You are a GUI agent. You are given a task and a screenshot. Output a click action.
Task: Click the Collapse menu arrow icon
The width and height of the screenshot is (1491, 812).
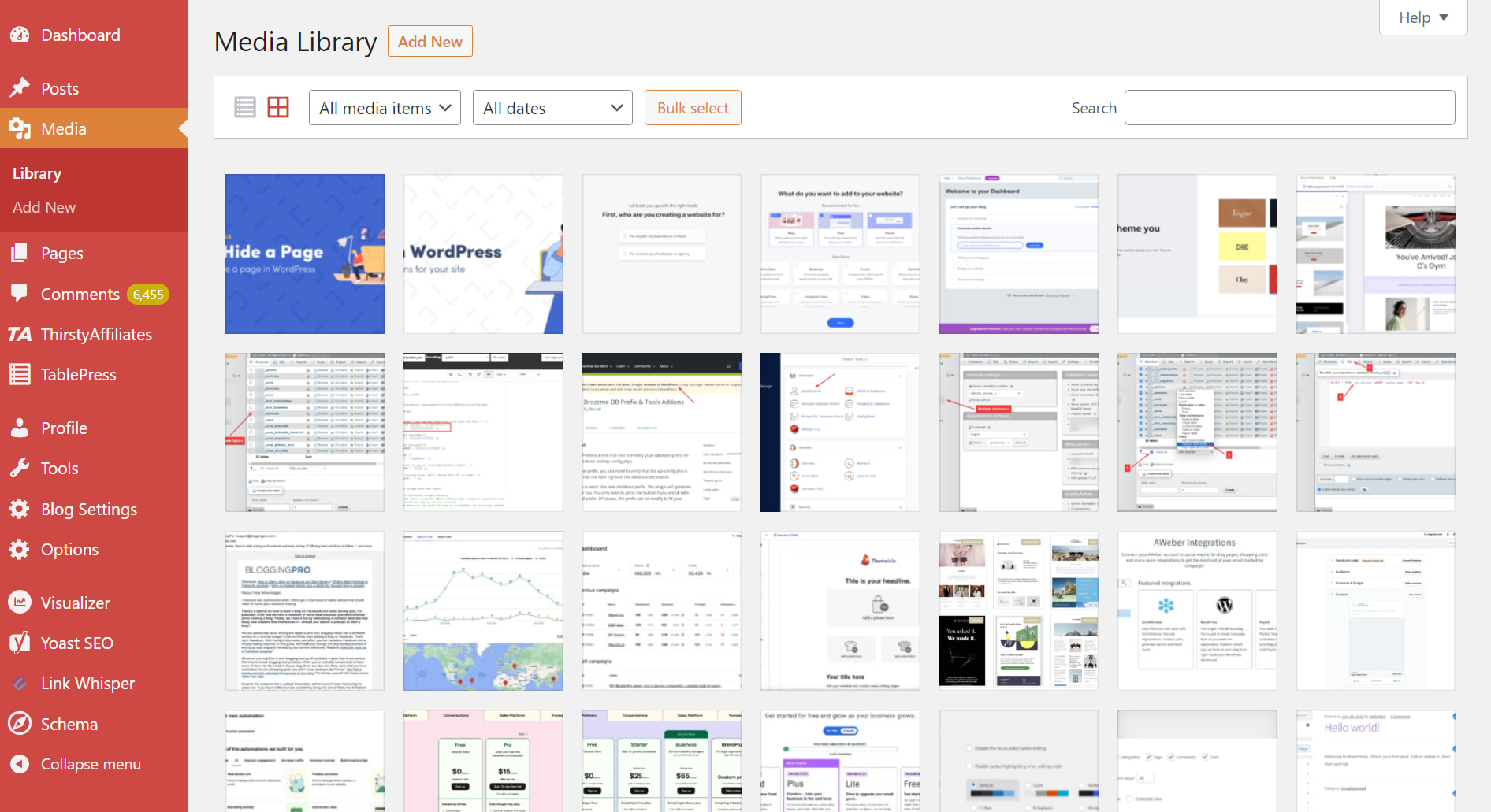point(20,764)
